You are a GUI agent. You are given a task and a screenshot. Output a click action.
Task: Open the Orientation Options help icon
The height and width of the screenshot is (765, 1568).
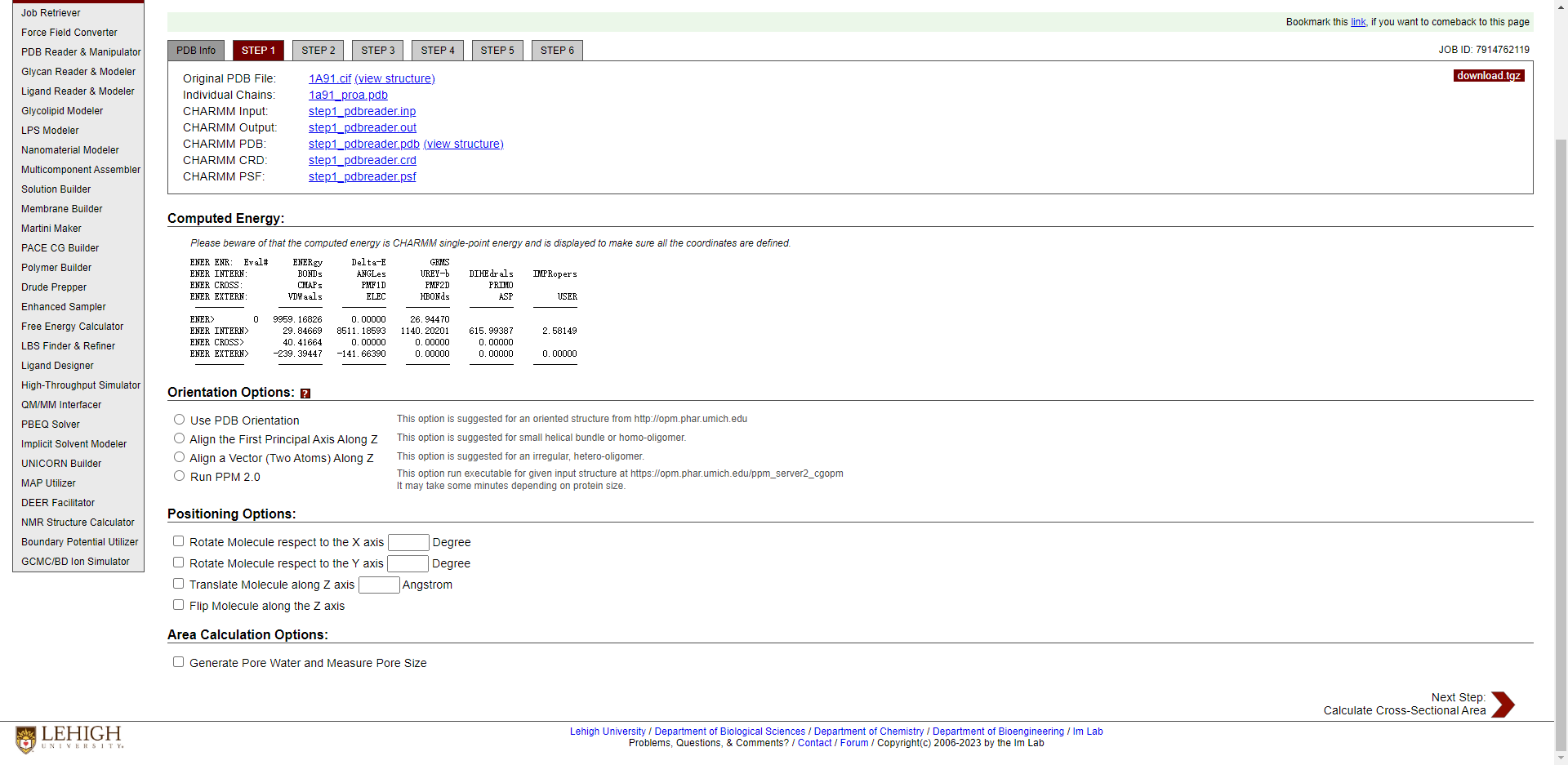tap(305, 393)
